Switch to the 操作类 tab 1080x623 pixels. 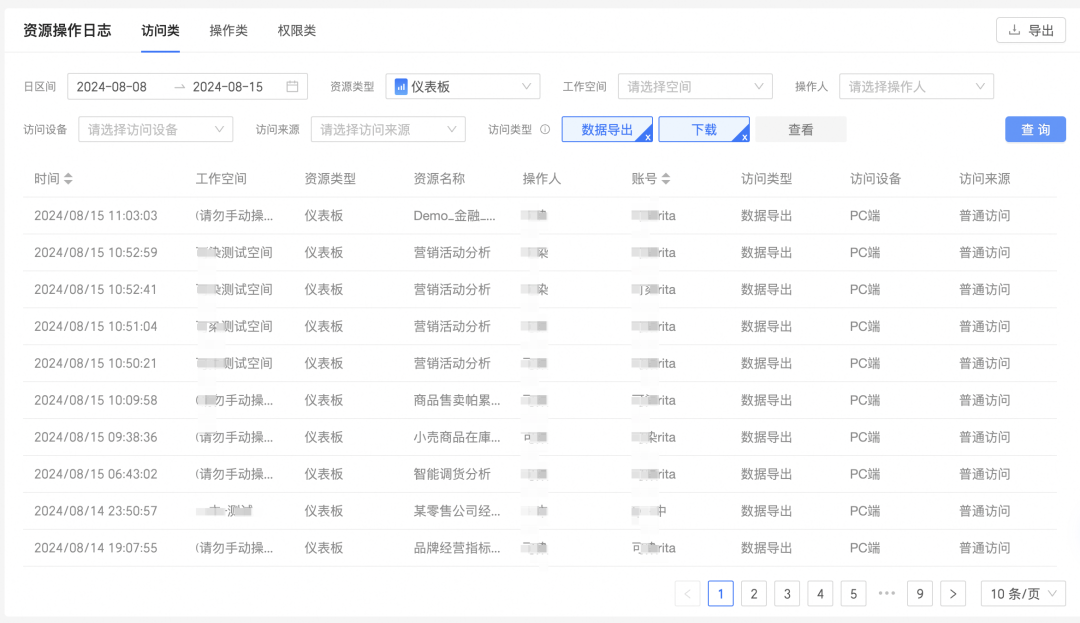click(x=228, y=31)
